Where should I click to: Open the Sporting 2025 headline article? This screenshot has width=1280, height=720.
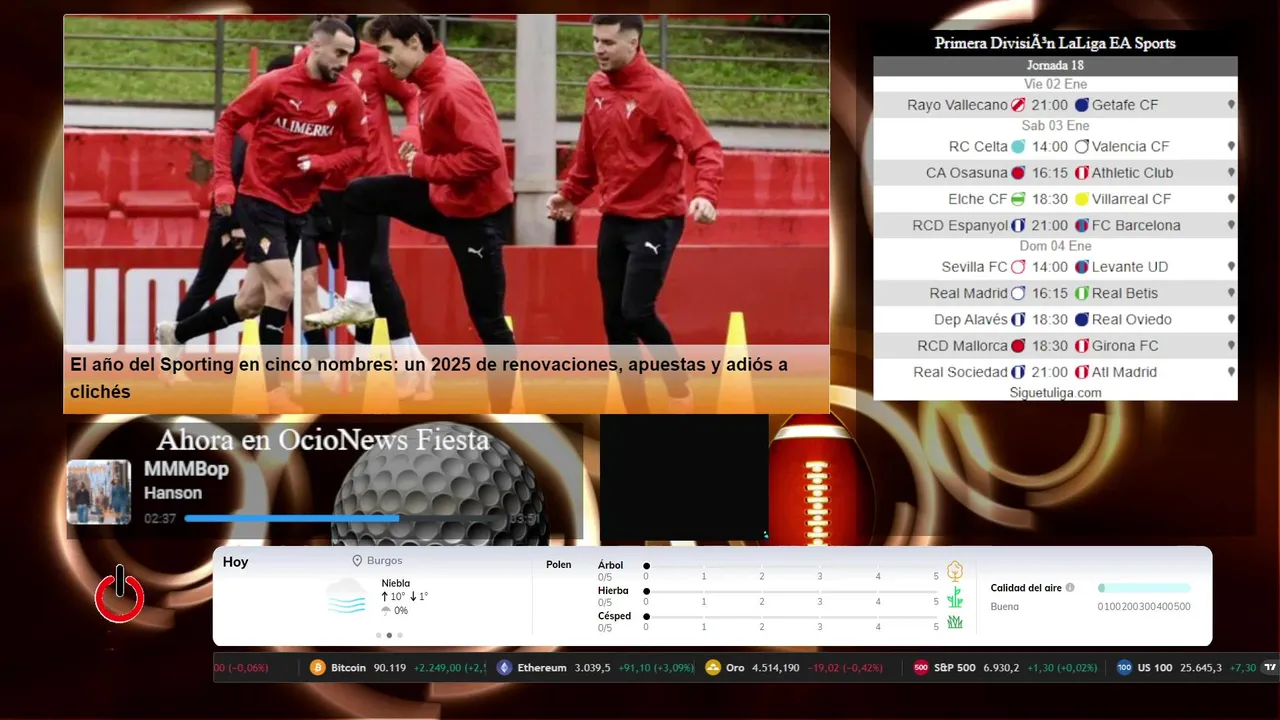[429, 378]
